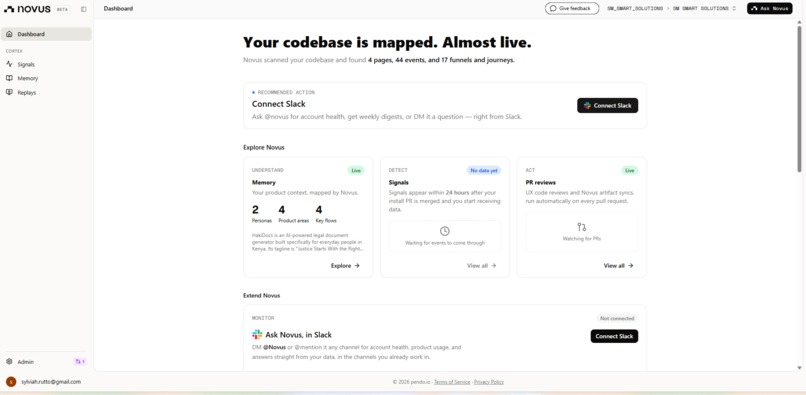
Task: Click the DM_SMART_SOLUTIONS breadcrumb
Action: pos(635,9)
